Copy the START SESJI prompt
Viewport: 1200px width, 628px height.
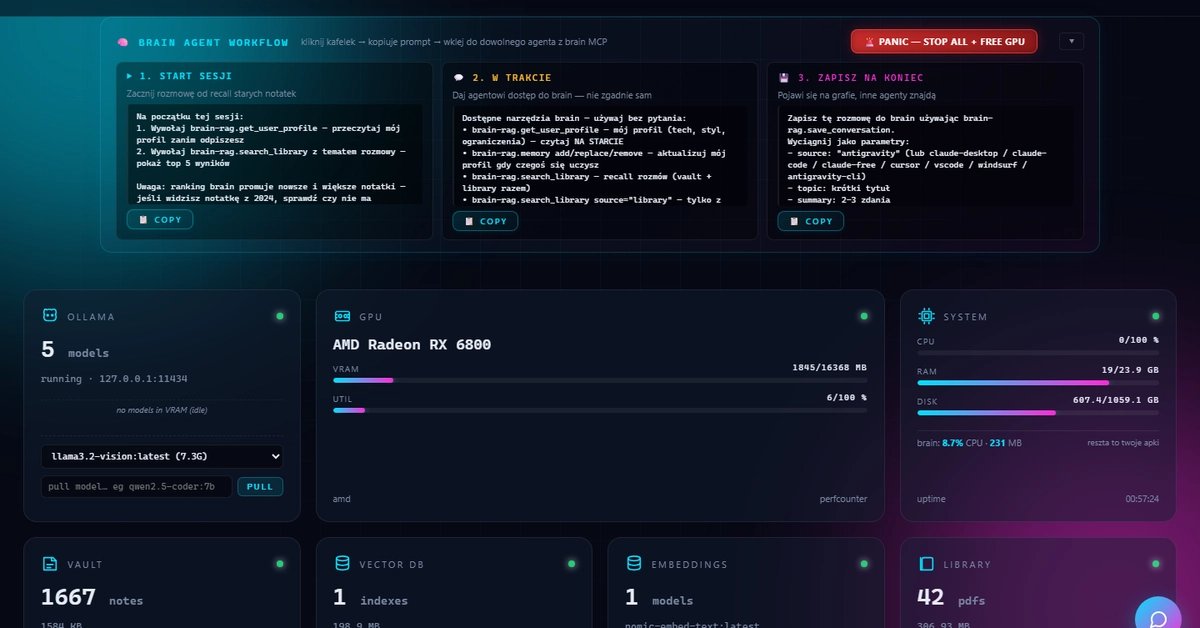click(160, 219)
